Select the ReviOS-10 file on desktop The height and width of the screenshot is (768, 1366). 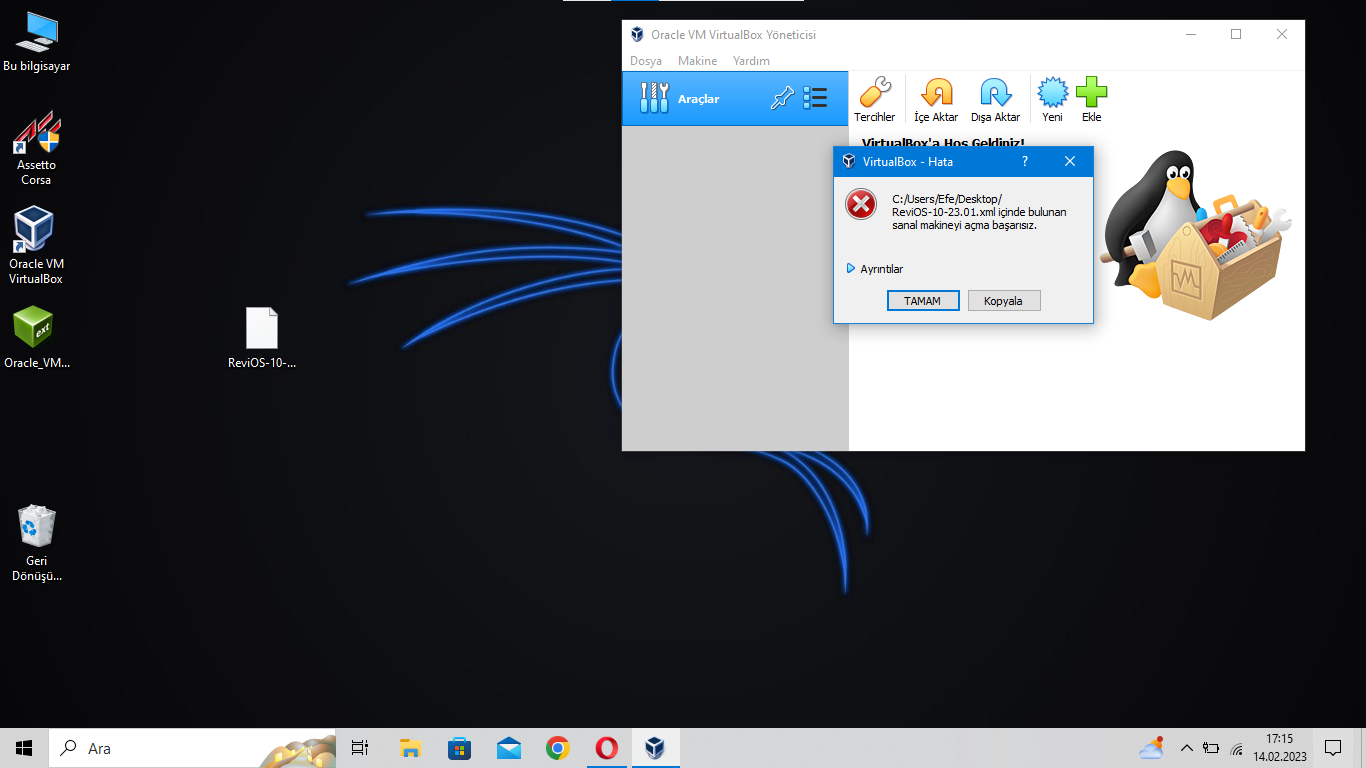(262, 338)
